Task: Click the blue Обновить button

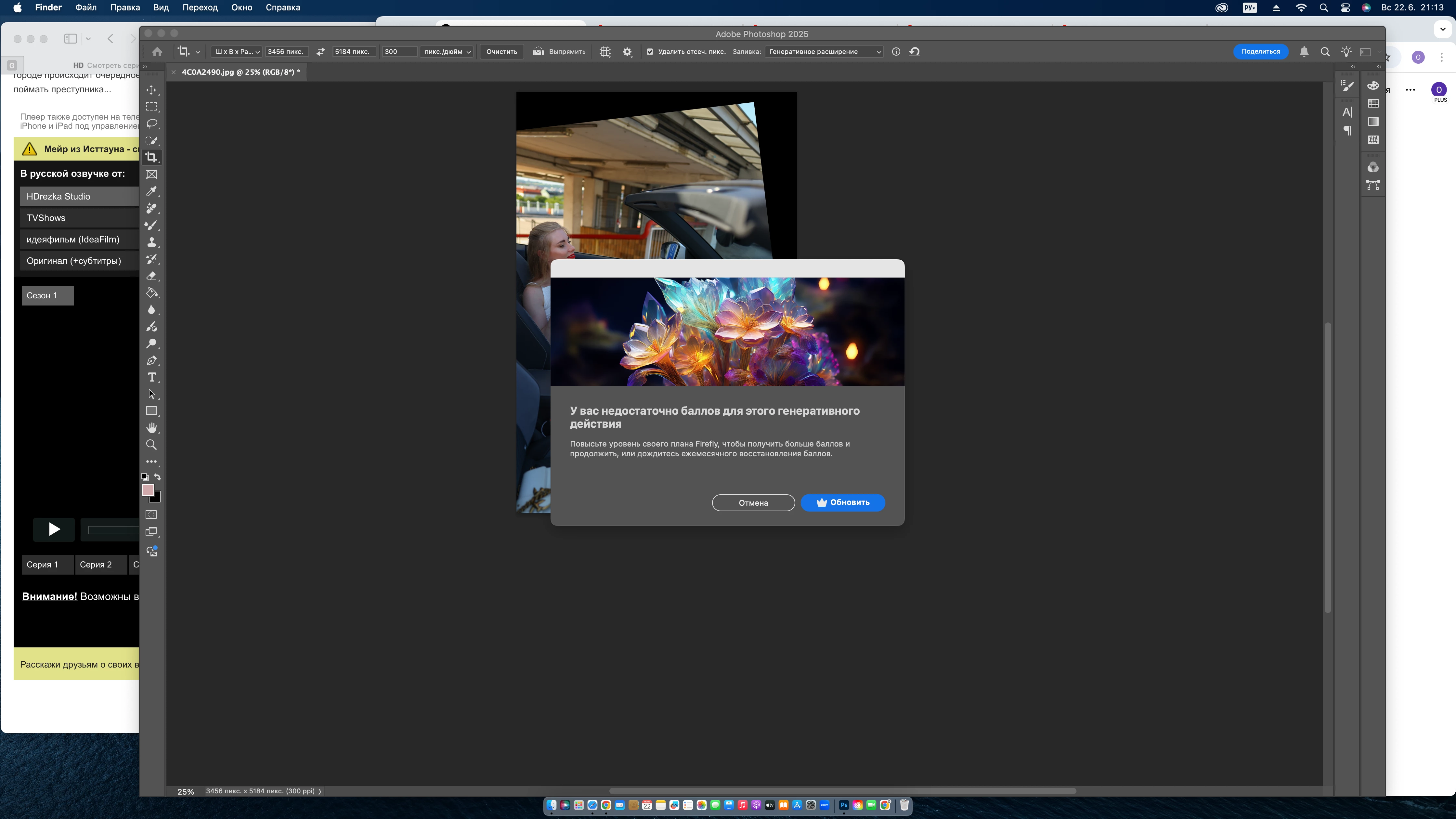Action: (x=842, y=502)
